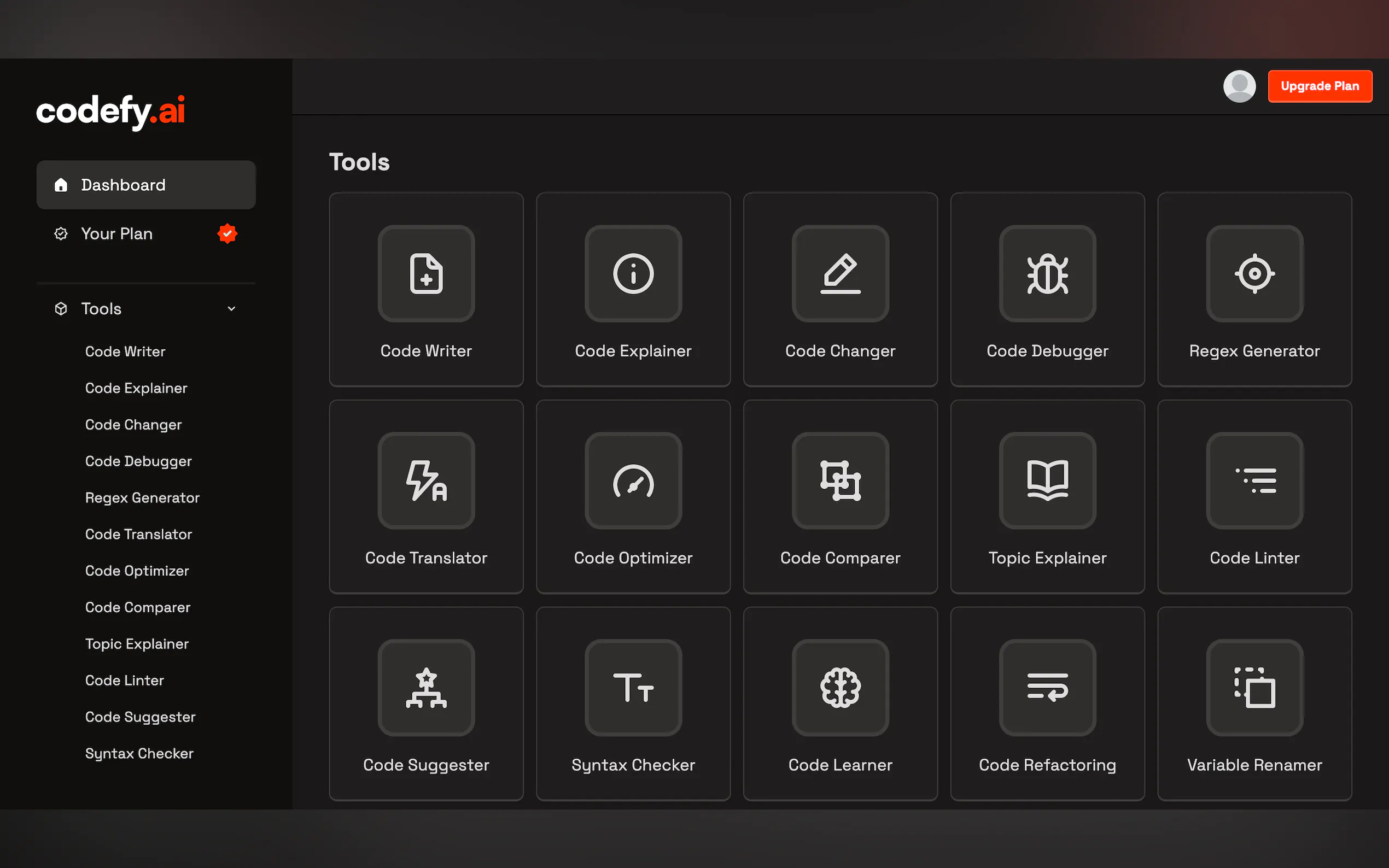This screenshot has width=1389, height=868.
Task: Open the Topic Explainer book icon
Action: (x=1047, y=480)
